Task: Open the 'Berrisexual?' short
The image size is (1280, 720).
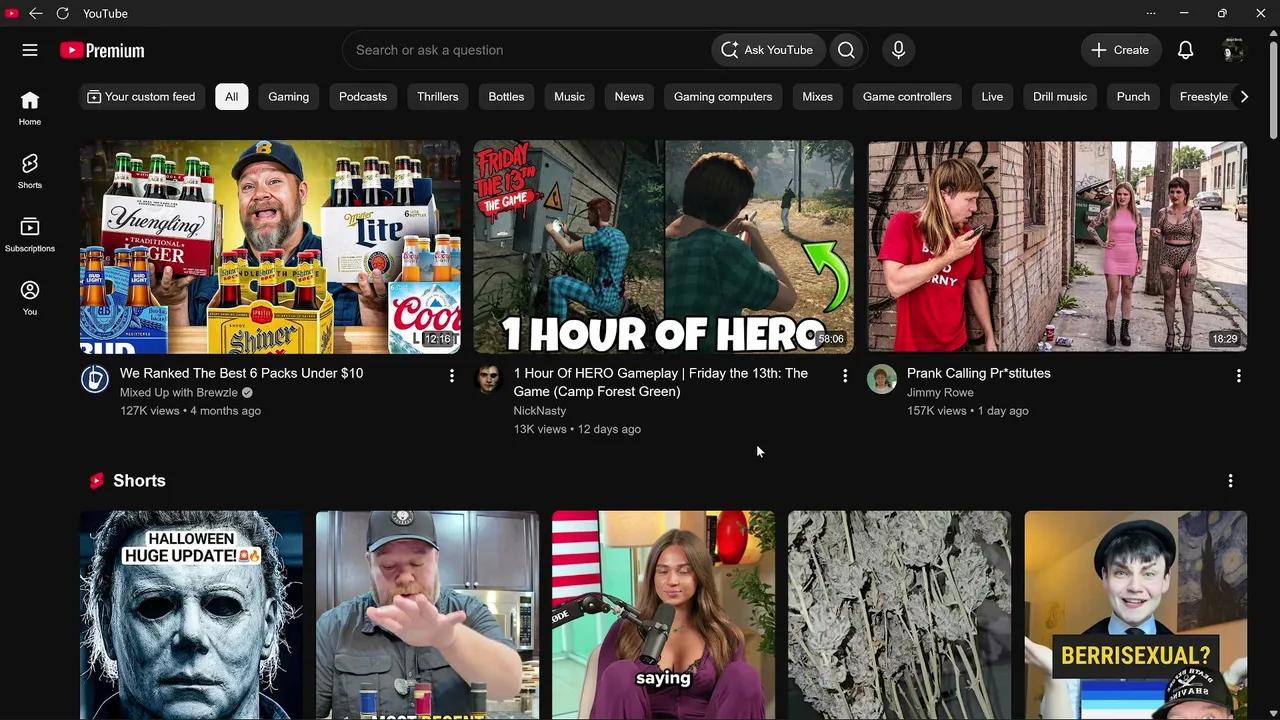Action: (x=1136, y=615)
